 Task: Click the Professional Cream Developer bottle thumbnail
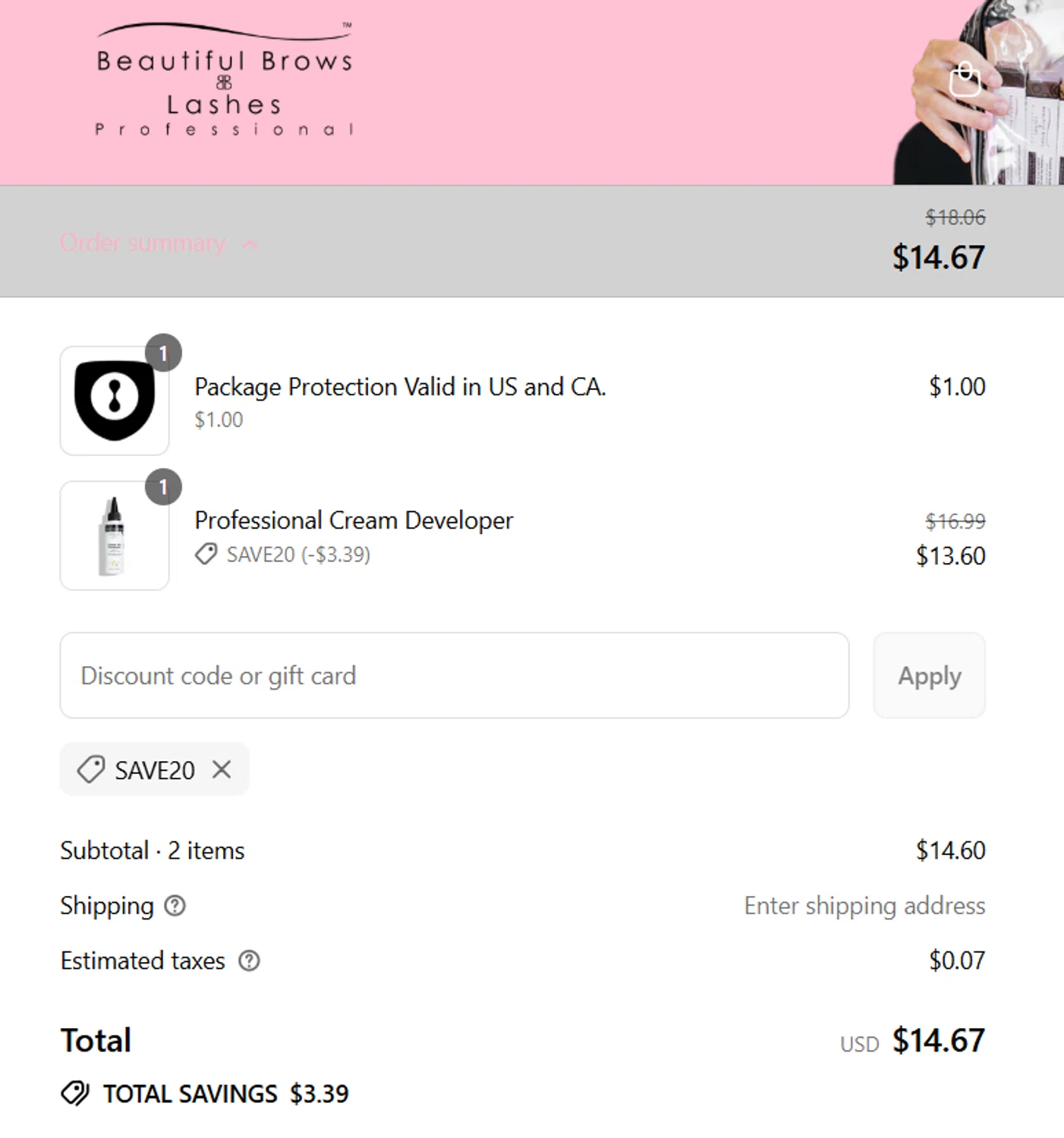(115, 536)
